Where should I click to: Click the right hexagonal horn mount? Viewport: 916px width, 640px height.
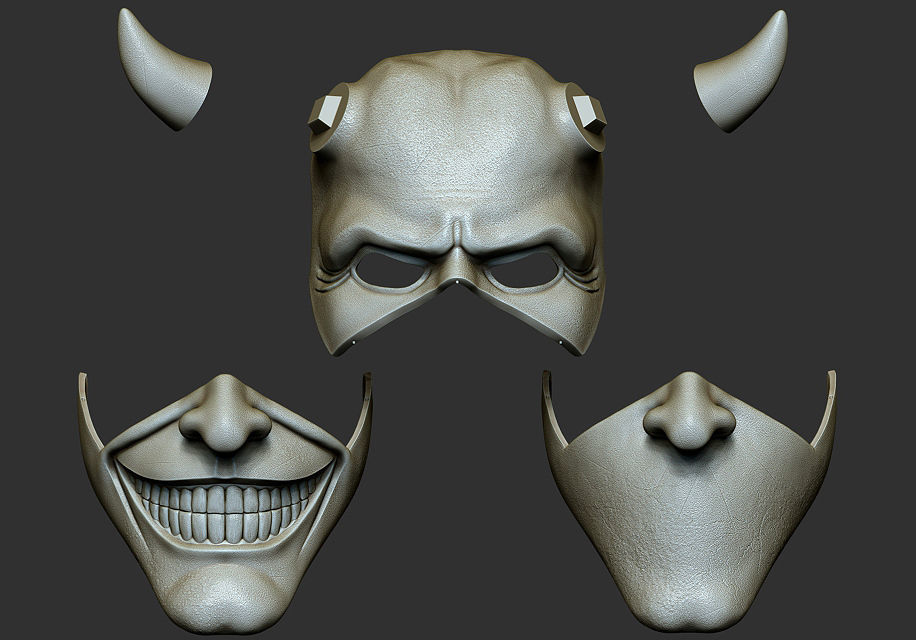coord(589,114)
